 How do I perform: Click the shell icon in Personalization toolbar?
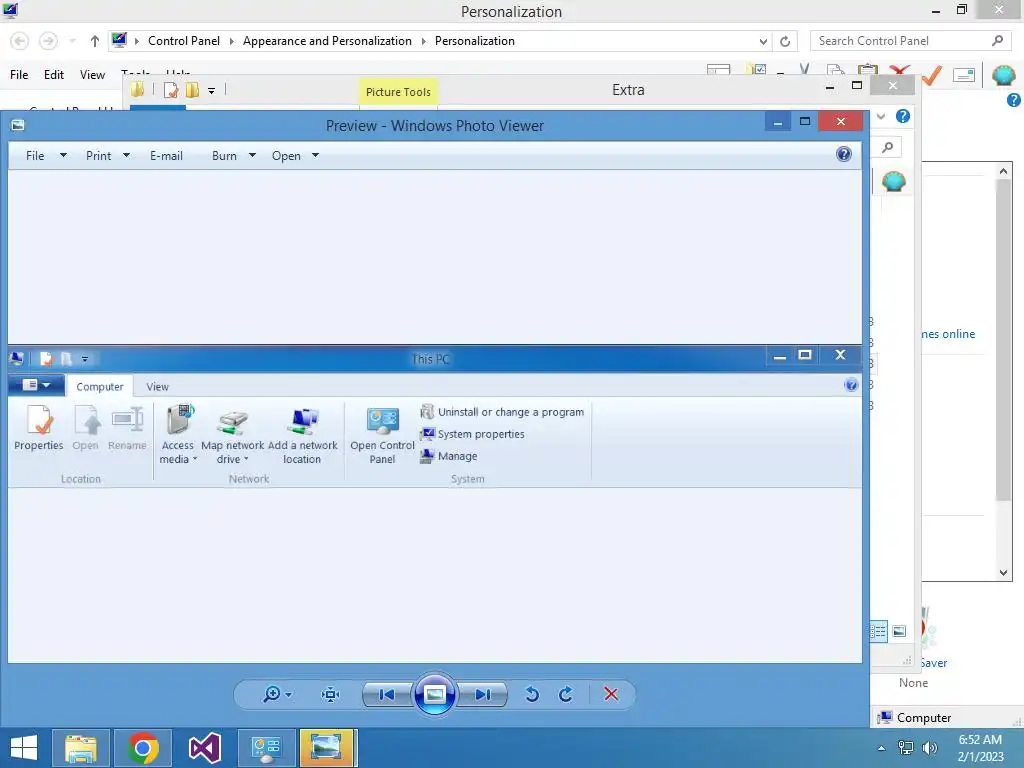tap(1004, 75)
